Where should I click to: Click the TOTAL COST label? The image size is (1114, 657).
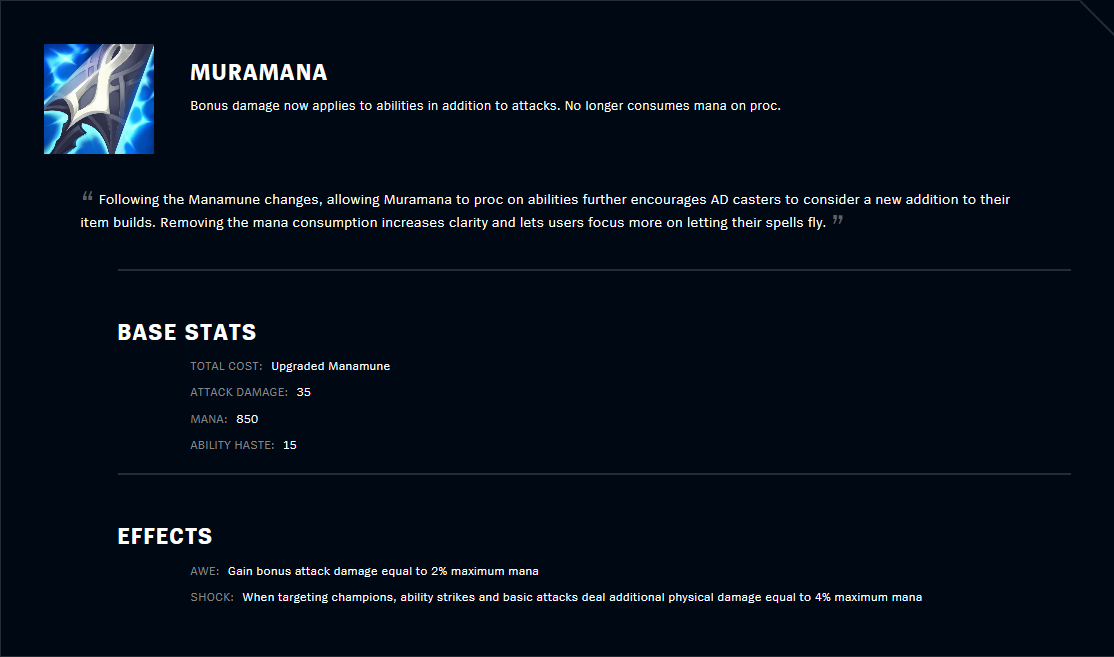coord(226,366)
